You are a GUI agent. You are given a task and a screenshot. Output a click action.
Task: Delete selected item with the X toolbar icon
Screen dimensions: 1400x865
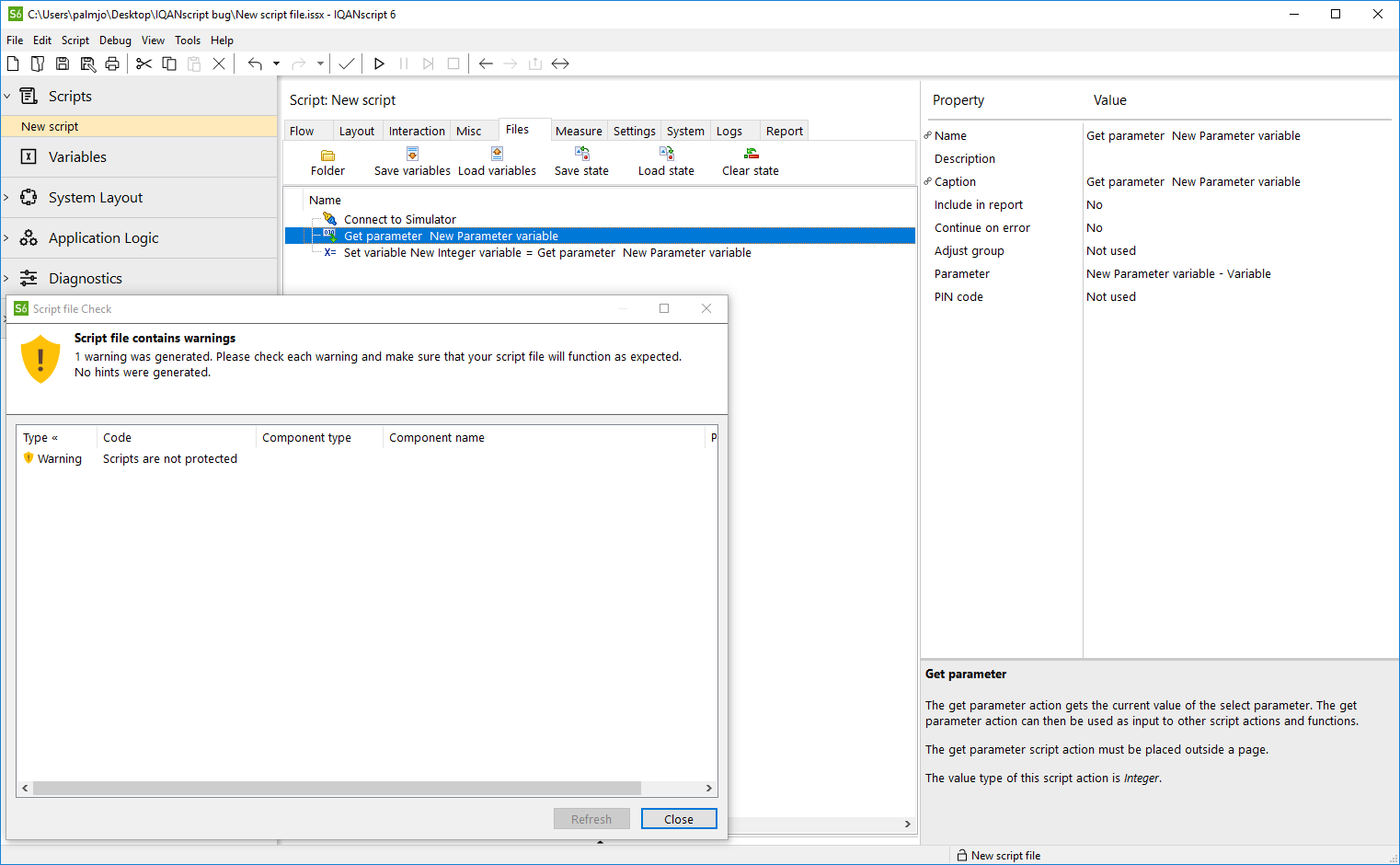click(x=219, y=63)
